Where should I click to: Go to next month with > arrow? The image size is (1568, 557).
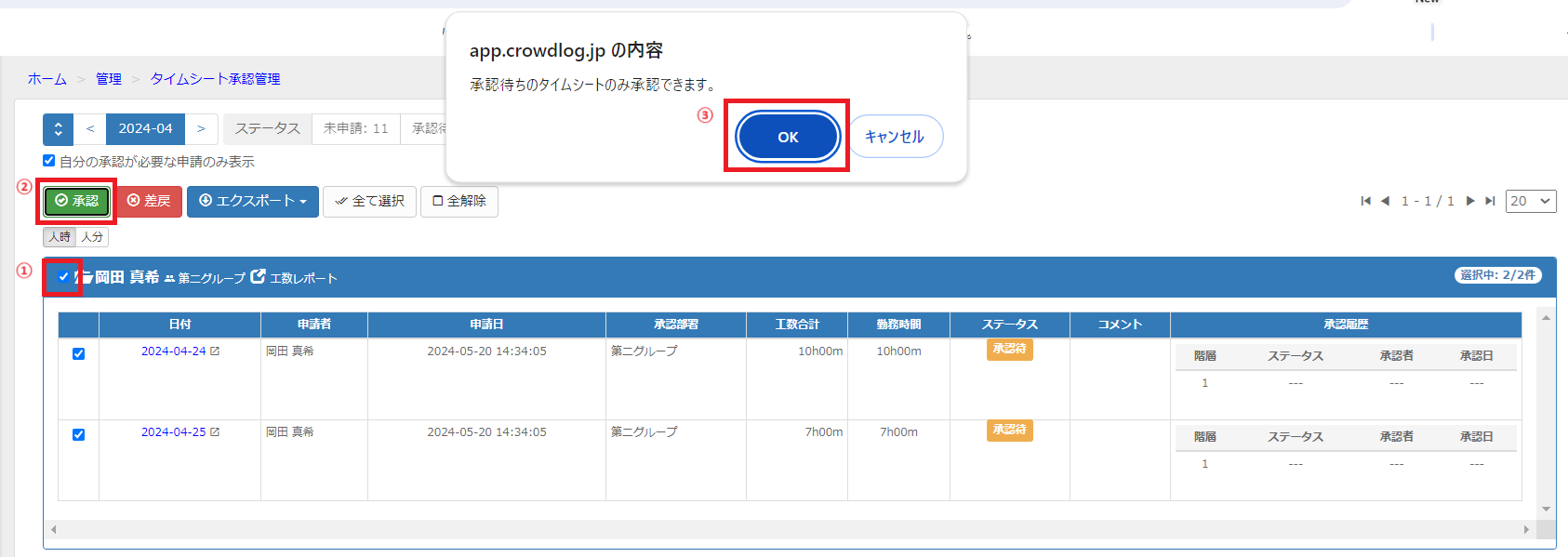click(201, 129)
